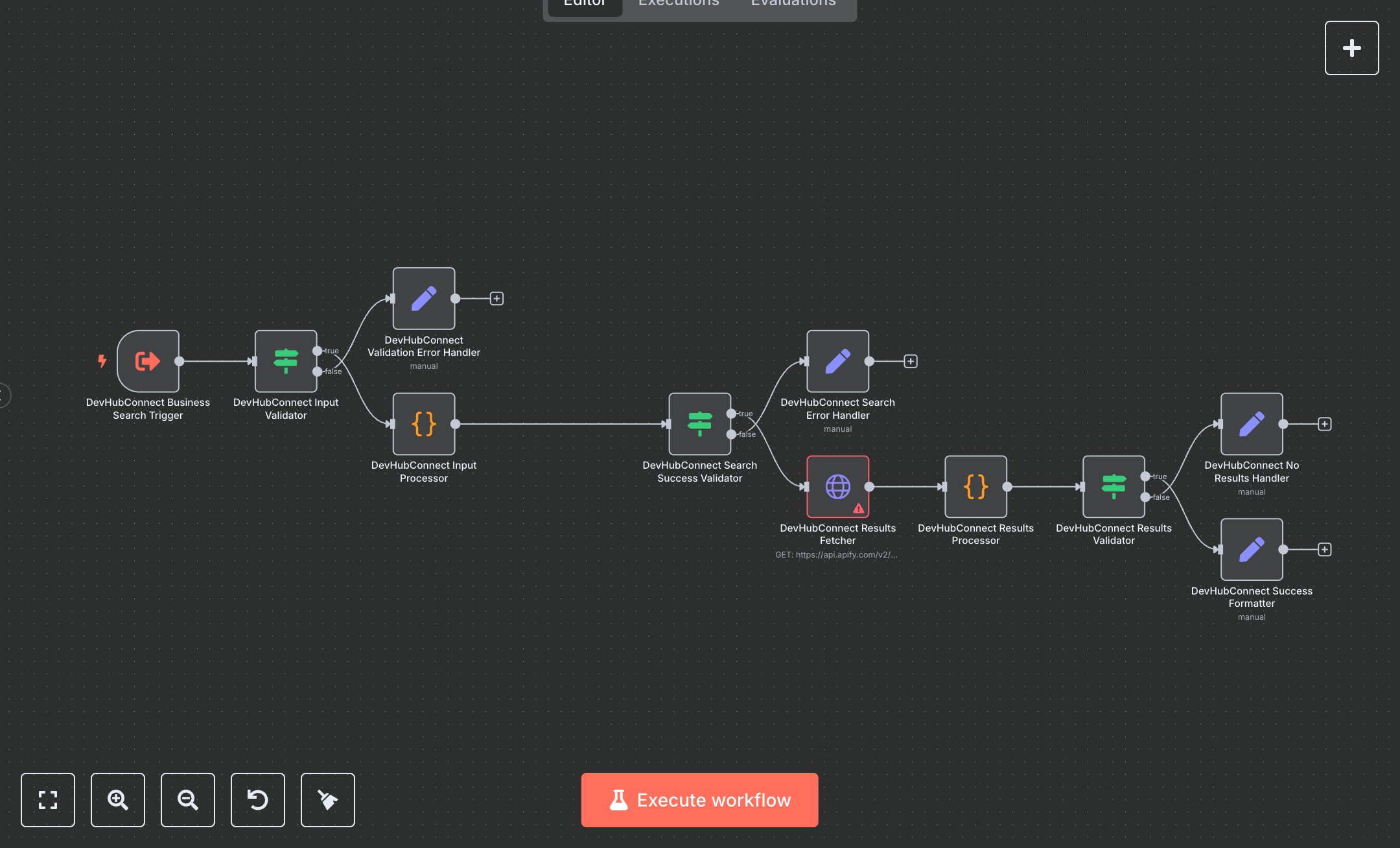Open the DevHubConnect Results Fetcher HTTP node
The image size is (1400, 848).
837,487
